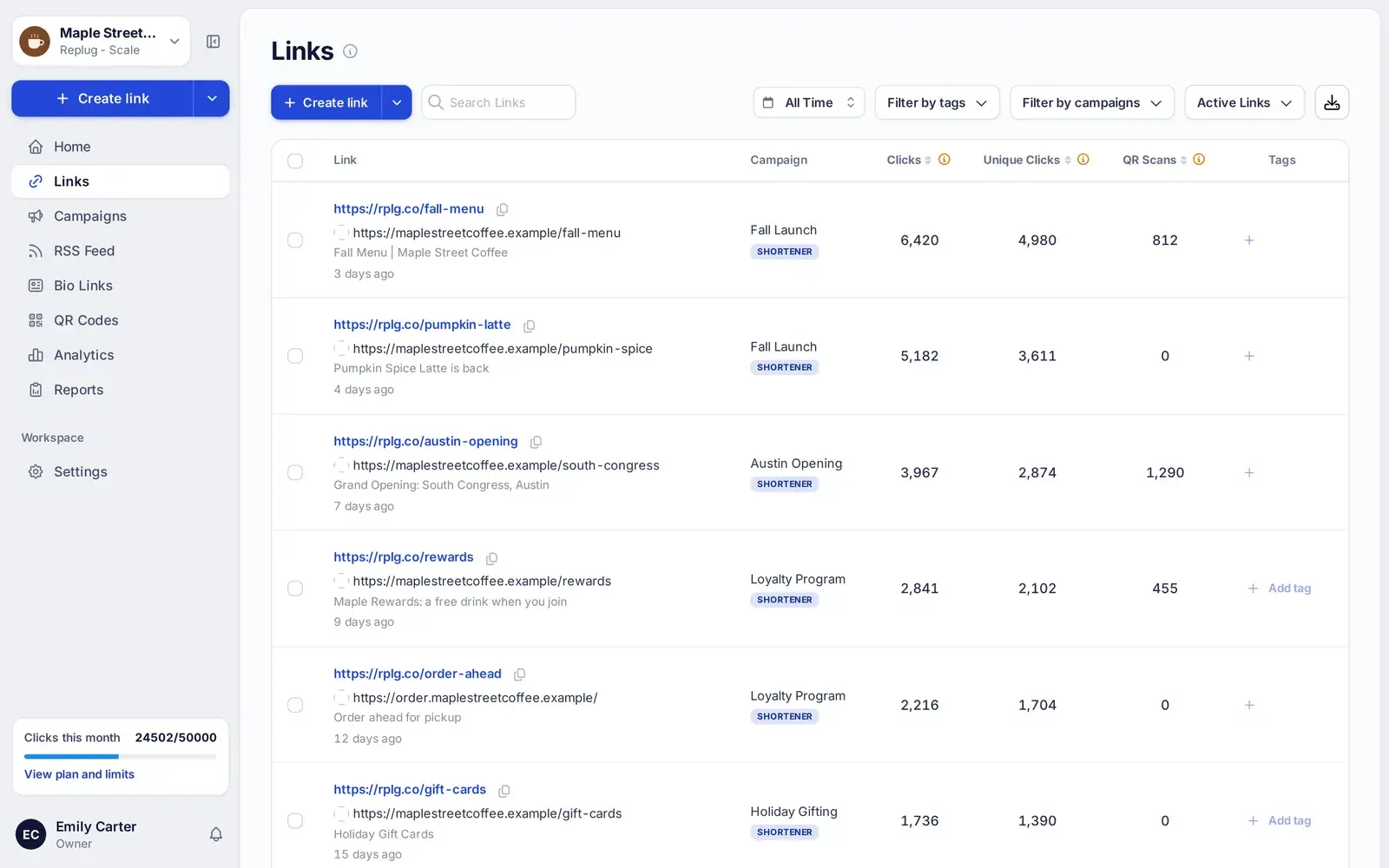Open the Filter by campaigns dropdown
The width and height of the screenshot is (1389, 868).
click(x=1091, y=102)
